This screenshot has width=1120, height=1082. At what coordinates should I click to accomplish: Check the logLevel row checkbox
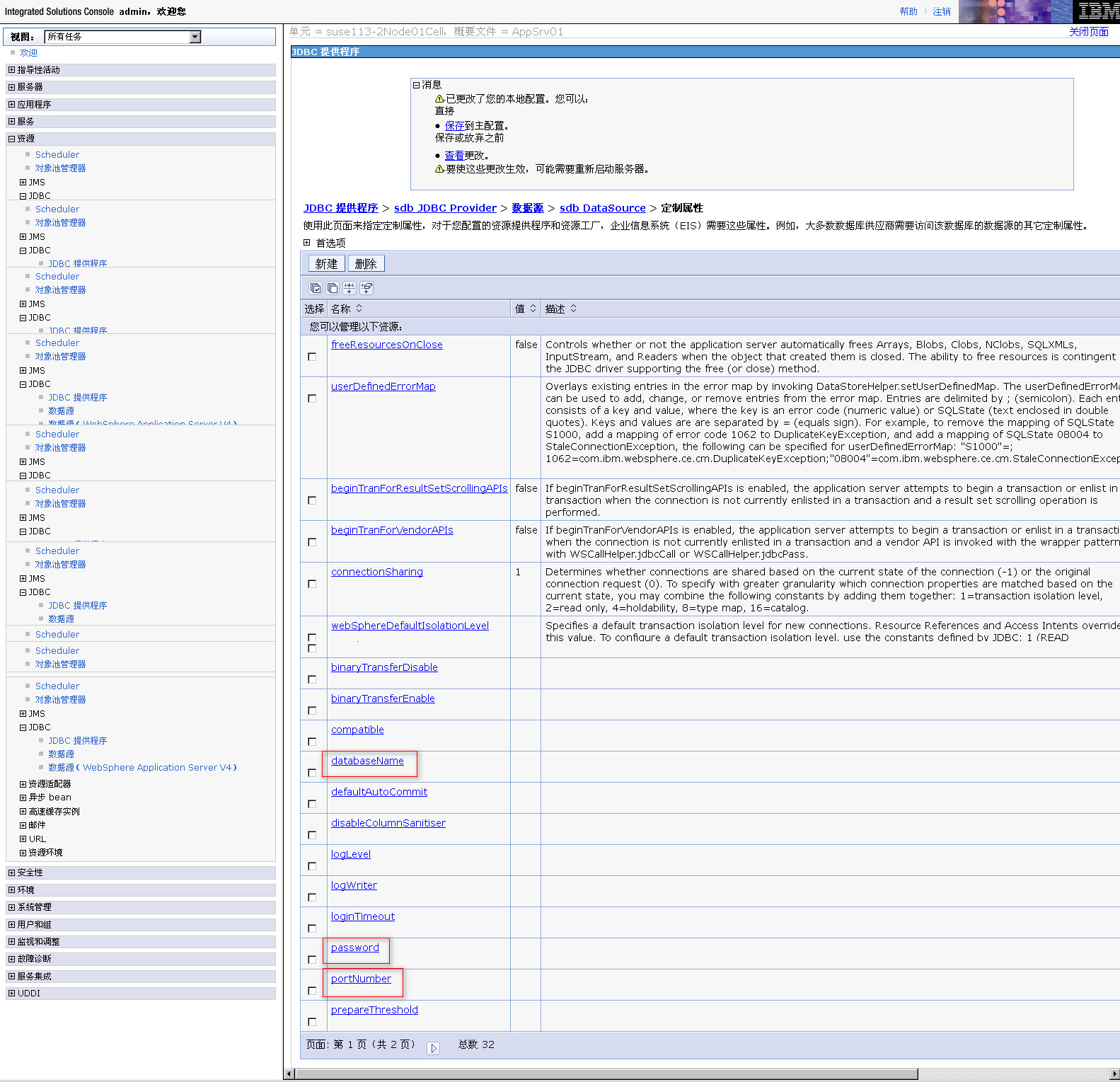click(x=312, y=866)
